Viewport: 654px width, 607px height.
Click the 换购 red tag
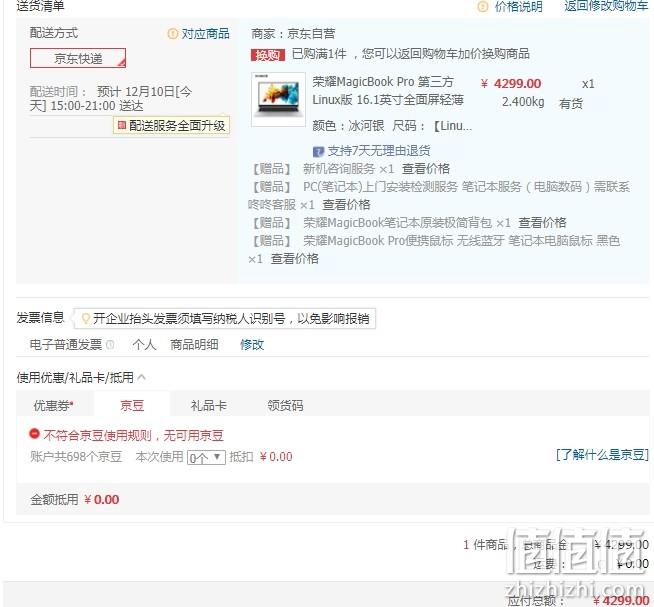(x=268, y=55)
